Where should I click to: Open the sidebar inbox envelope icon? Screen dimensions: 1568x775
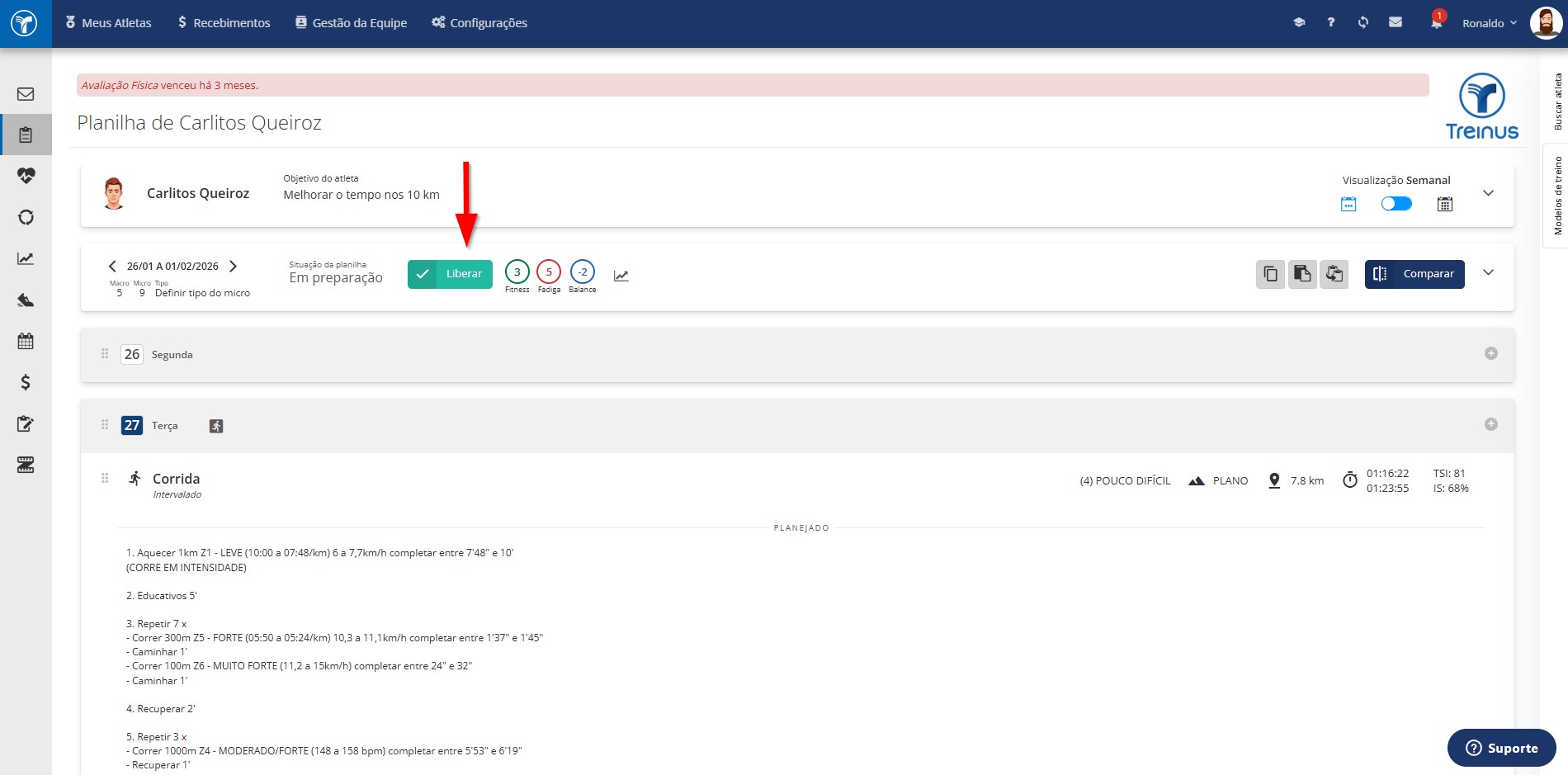(x=26, y=94)
